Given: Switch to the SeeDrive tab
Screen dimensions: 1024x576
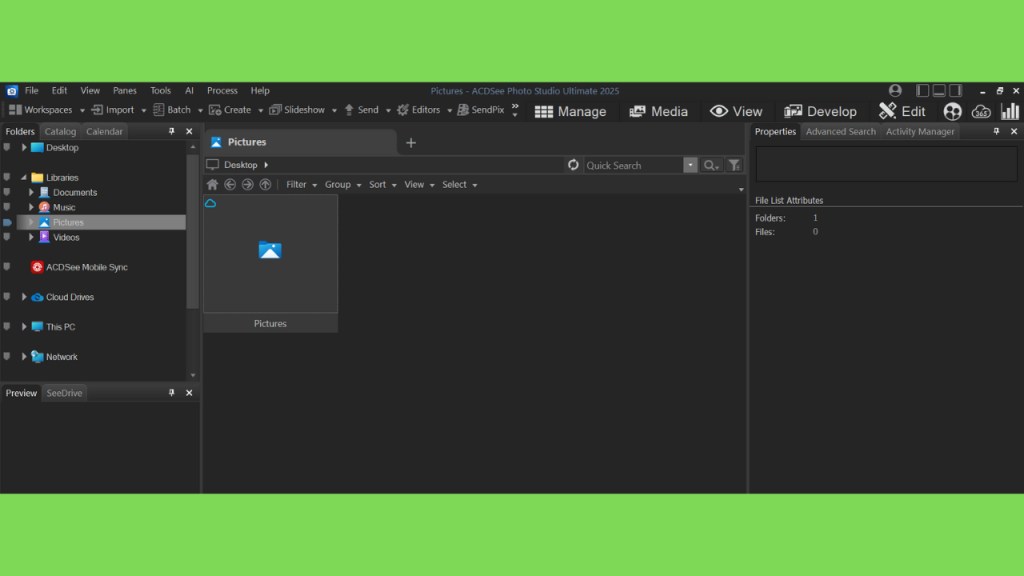Looking at the screenshot, I should [x=64, y=393].
